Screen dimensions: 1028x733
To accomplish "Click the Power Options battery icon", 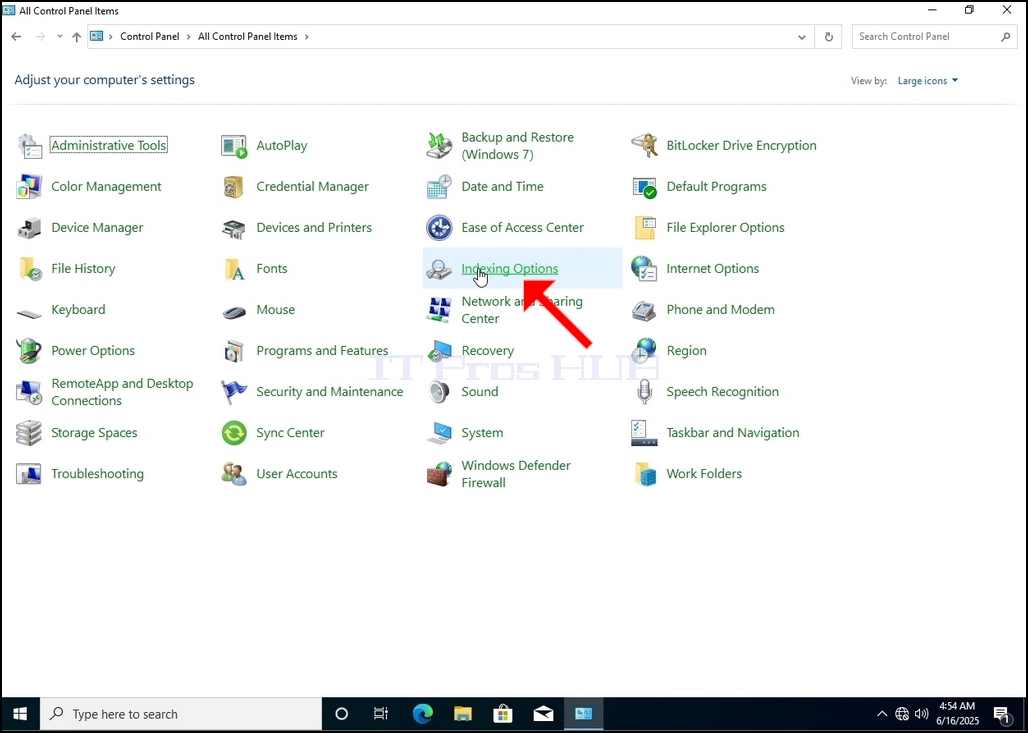I will pyautogui.click(x=30, y=351).
